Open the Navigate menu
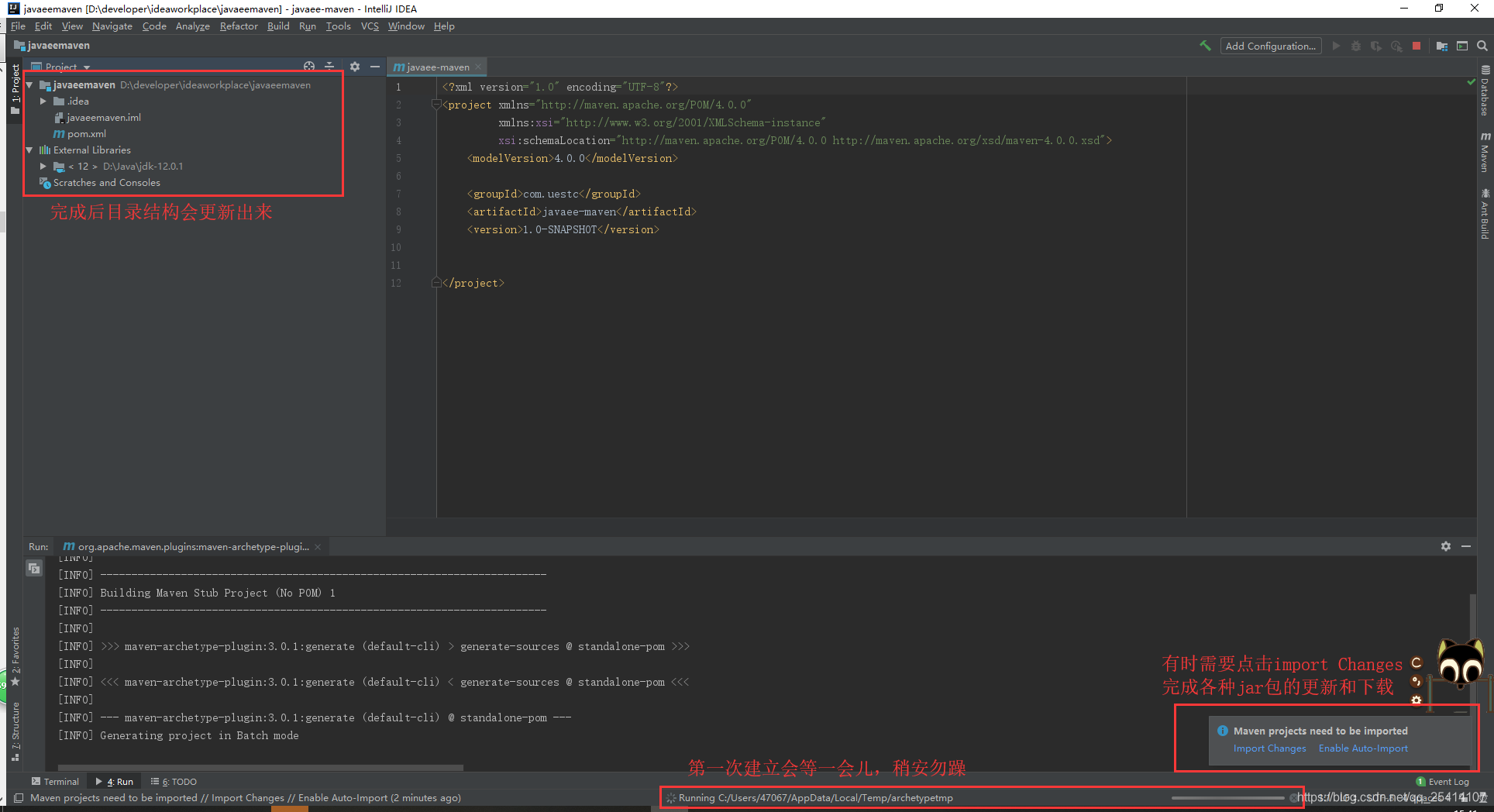The width and height of the screenshot is (1494, 812). click(112, 26)
